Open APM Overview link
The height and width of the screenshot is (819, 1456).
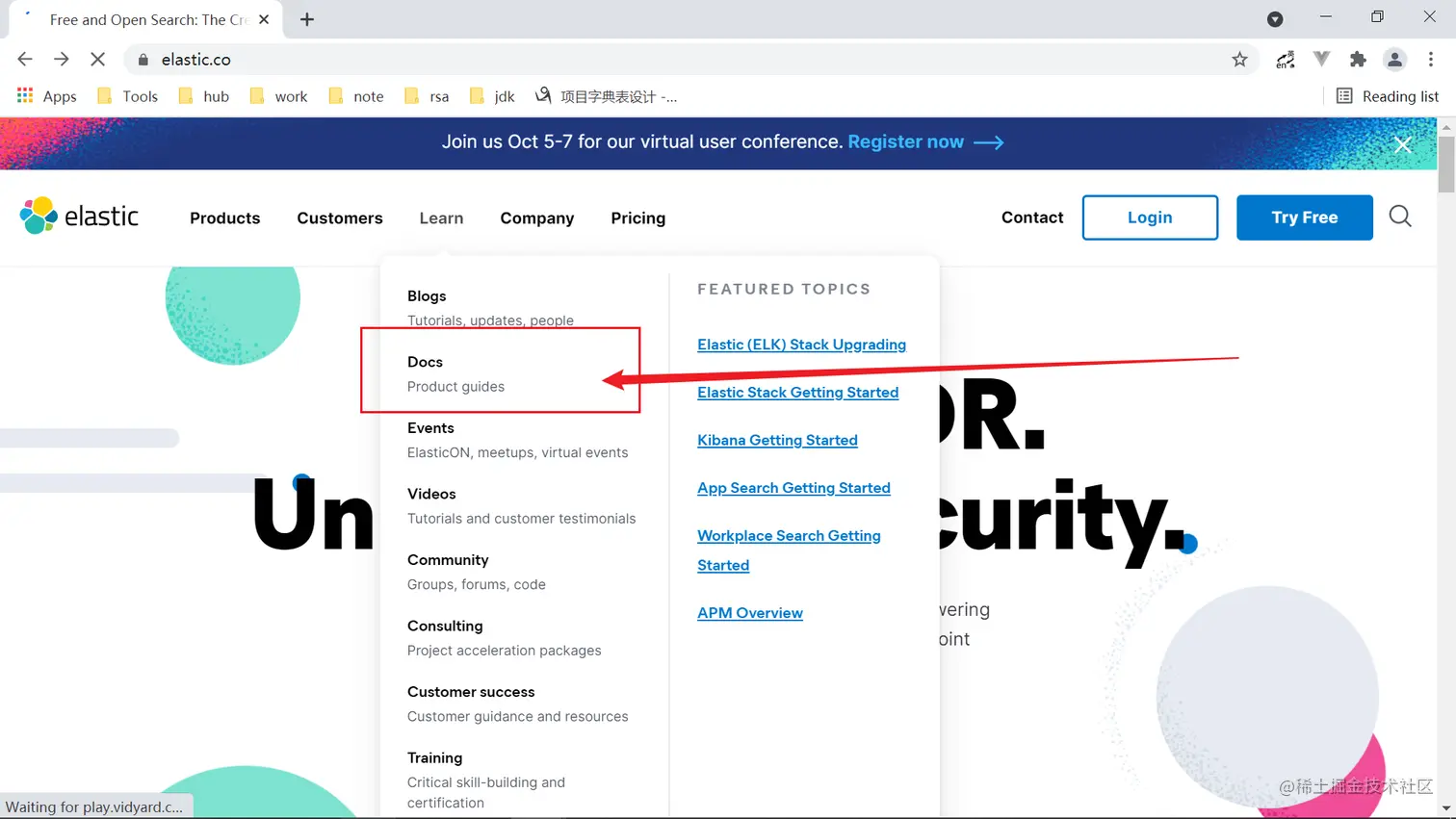pyautogui.click(x=750, y=613)
